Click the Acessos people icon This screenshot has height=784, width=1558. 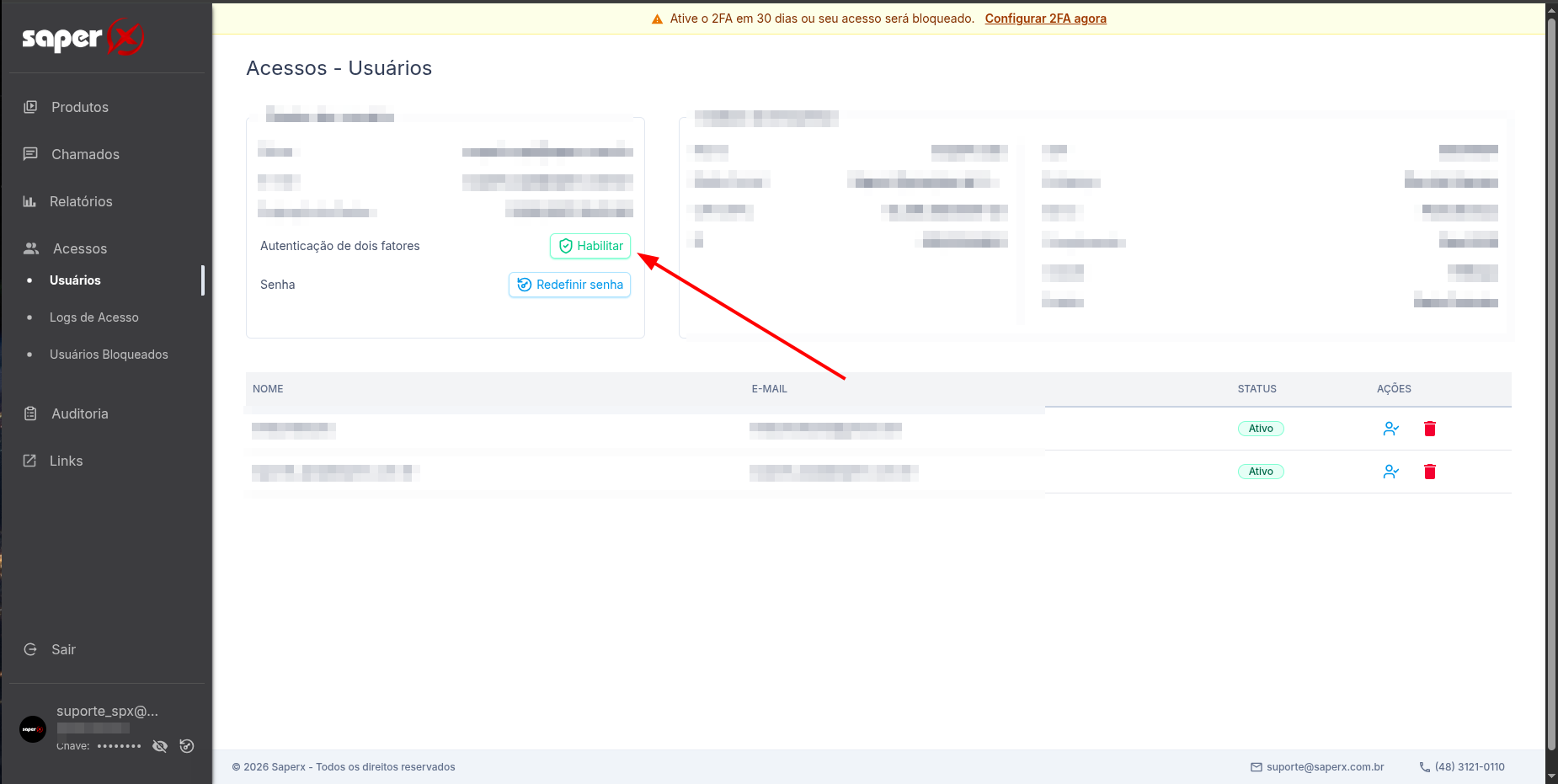(x=31, y=248)
